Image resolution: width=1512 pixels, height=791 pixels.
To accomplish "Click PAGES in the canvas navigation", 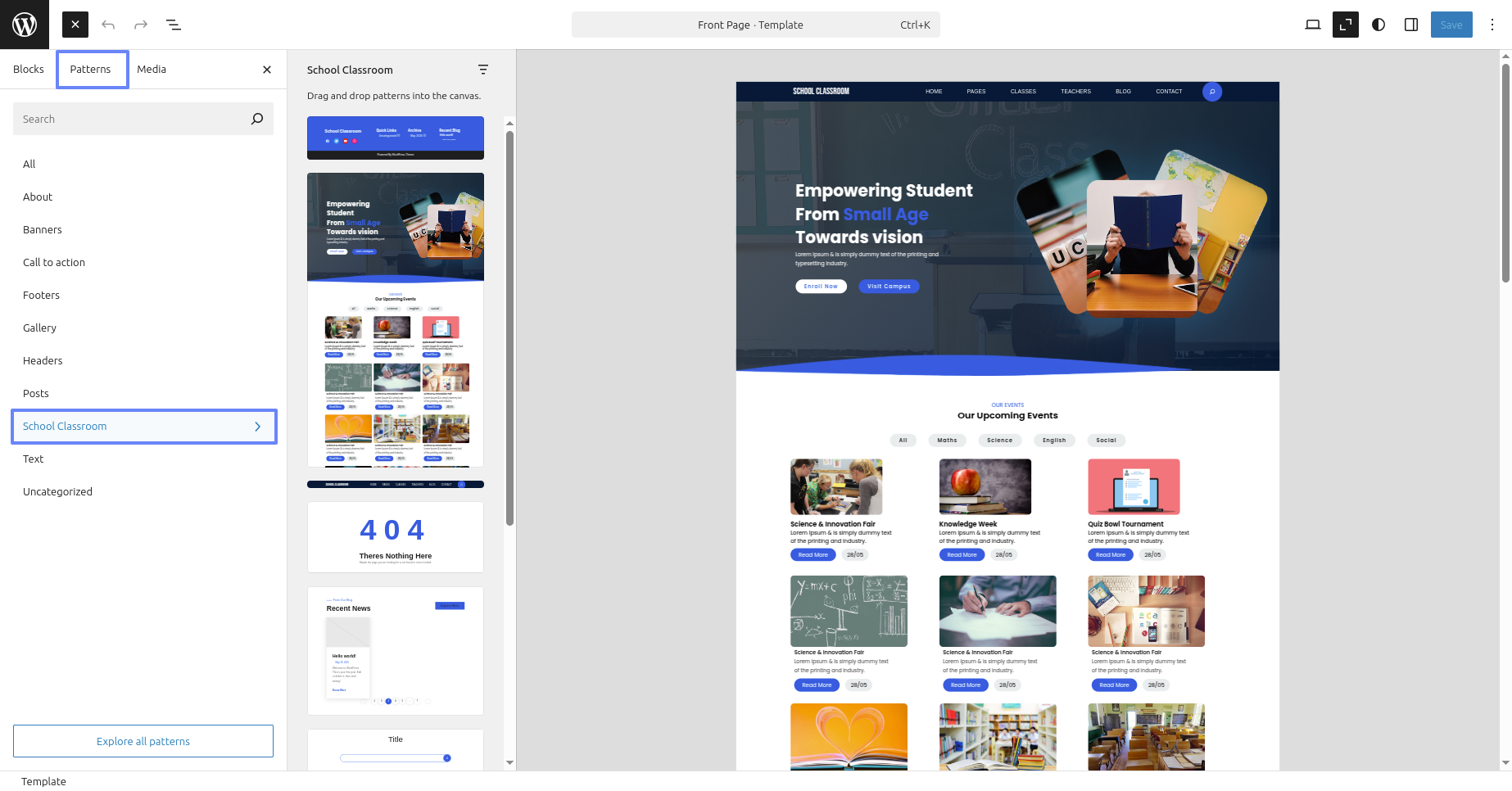I will (x=976, y=92).
